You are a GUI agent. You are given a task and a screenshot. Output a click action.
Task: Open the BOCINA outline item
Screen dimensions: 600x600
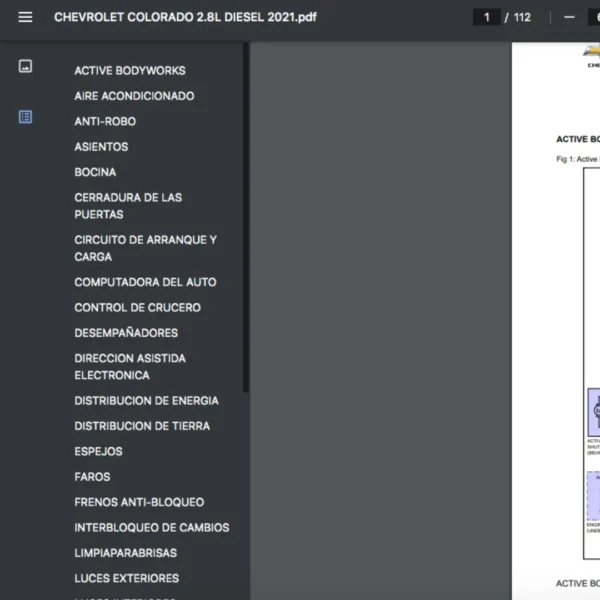(x=95, y=172)
